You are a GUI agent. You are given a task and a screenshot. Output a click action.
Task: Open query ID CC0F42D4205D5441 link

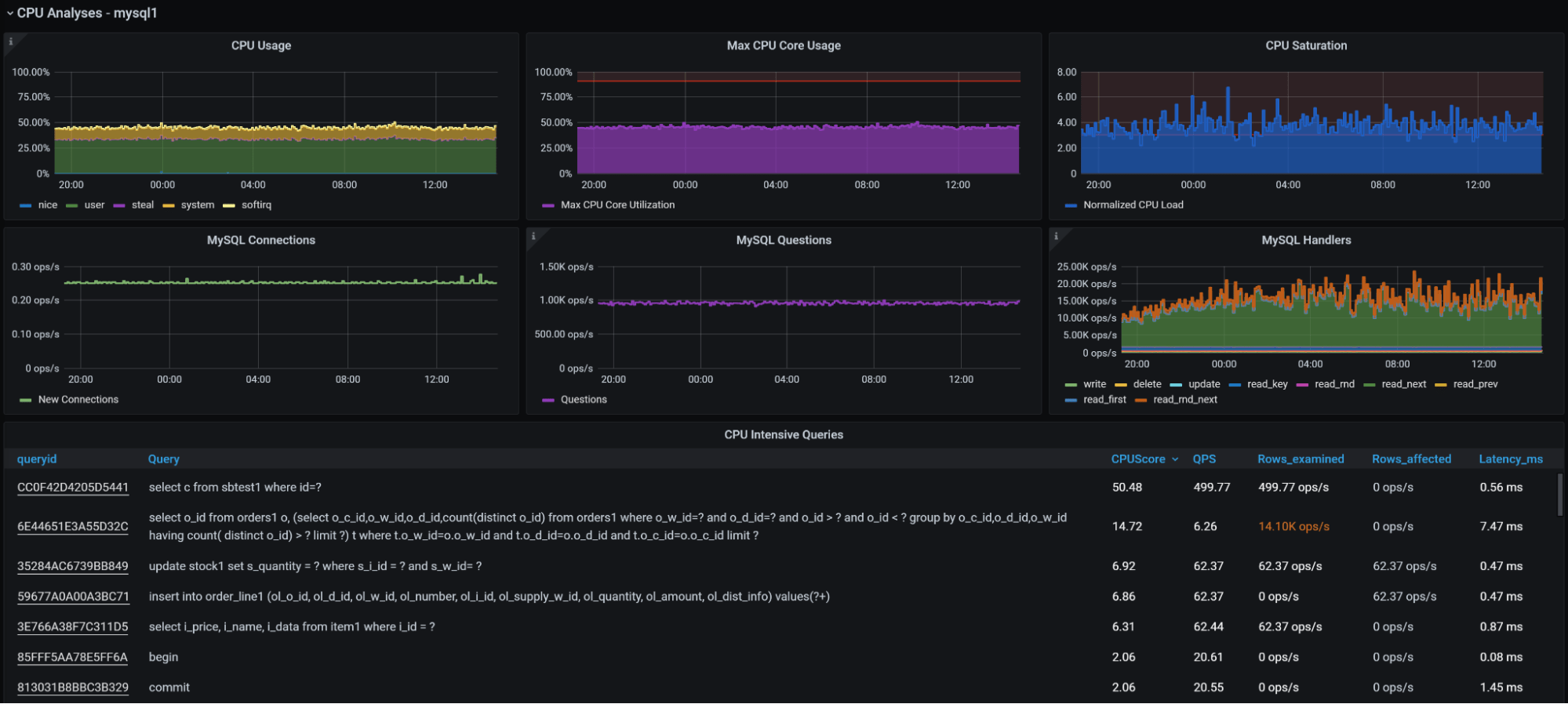tap(73, 488)
